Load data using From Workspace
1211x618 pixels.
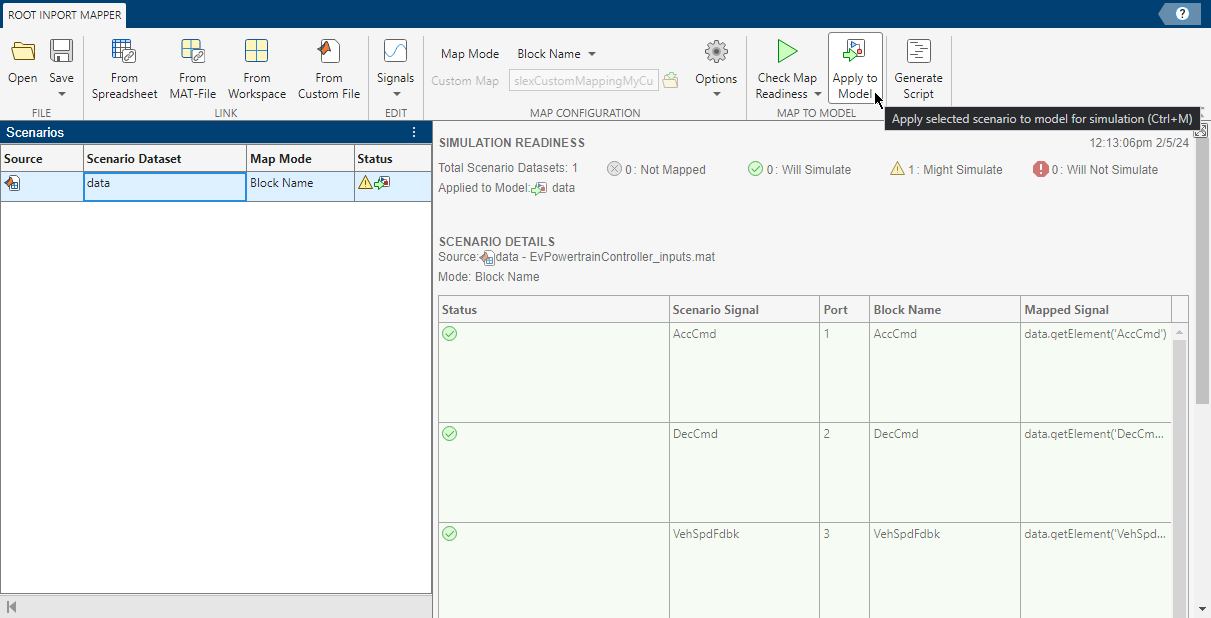tap(256, 67)
